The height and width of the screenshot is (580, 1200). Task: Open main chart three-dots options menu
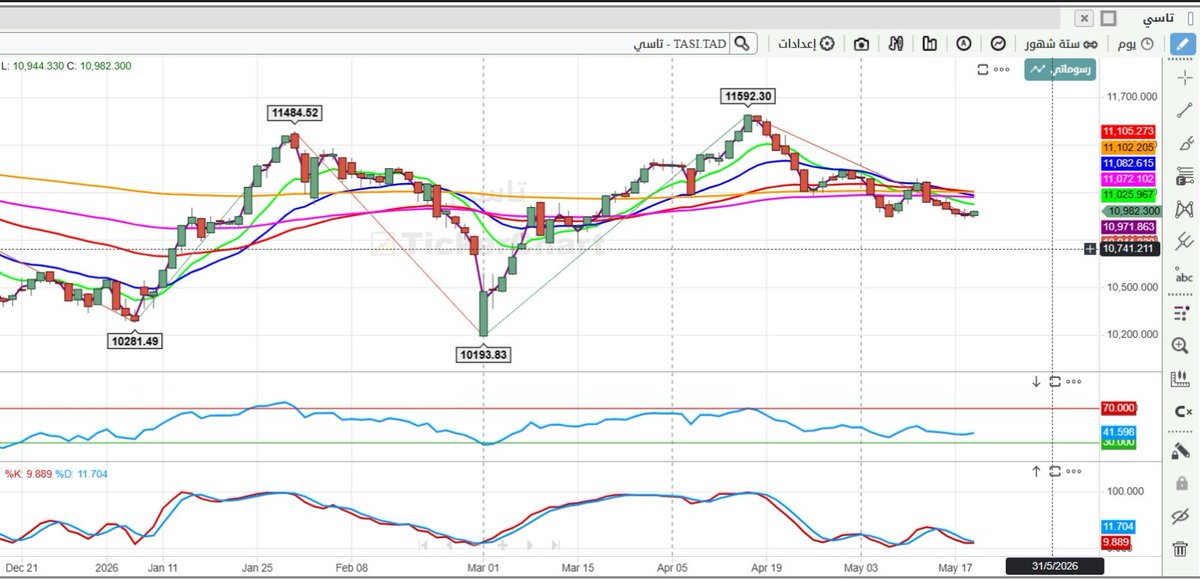pos(1003,69)
